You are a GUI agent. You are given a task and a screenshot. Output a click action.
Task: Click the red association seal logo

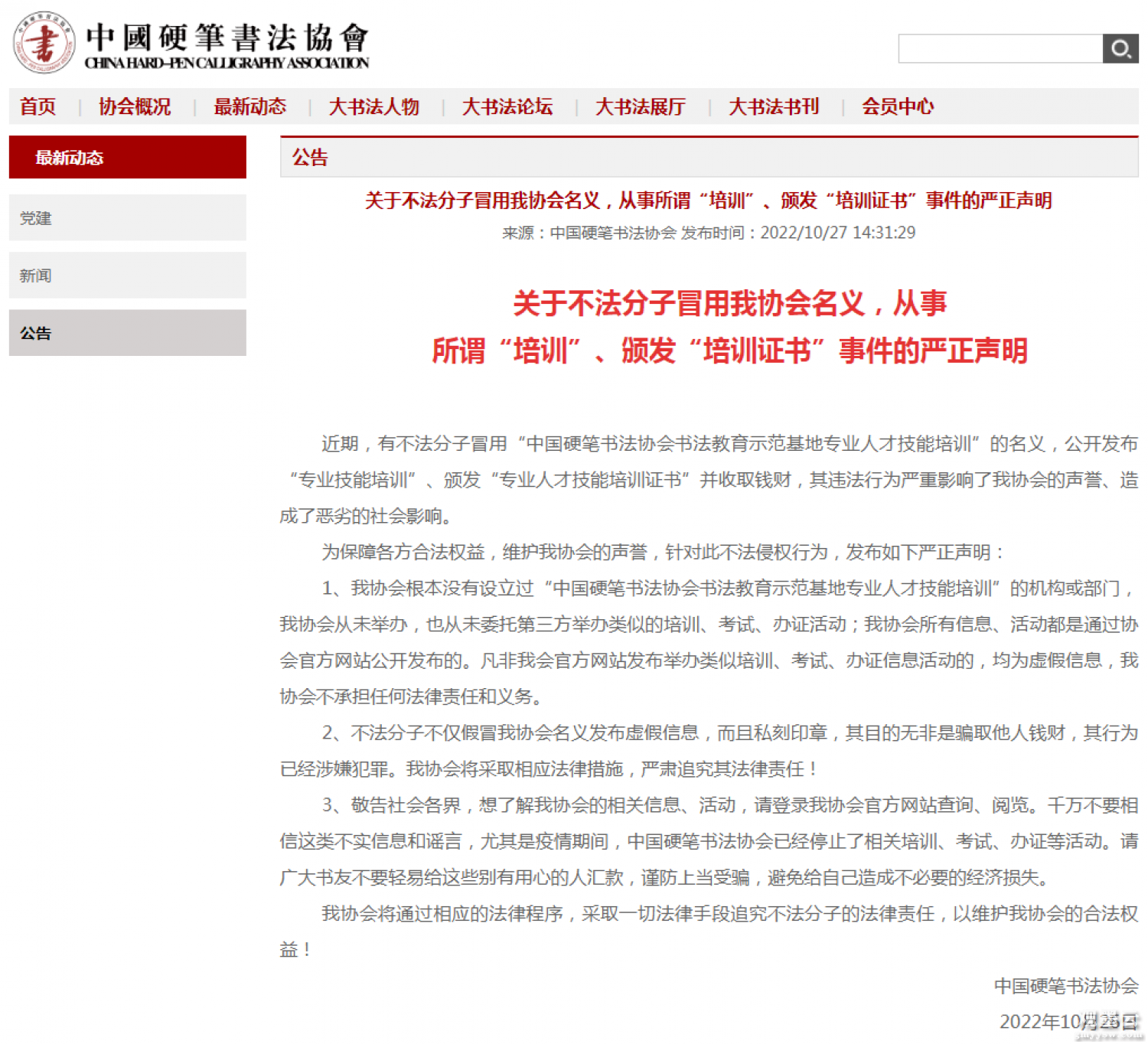coord(44,42)
